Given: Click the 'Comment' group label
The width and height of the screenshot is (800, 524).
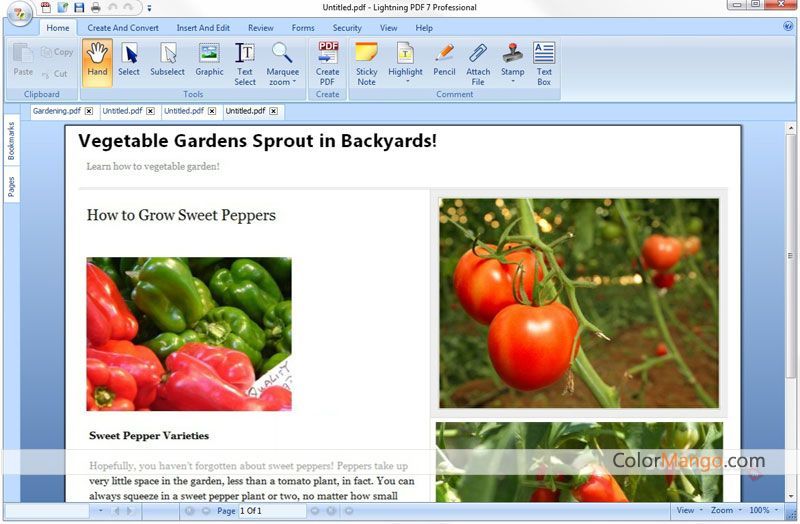Looking at the screenshot, I should (454, 94).
